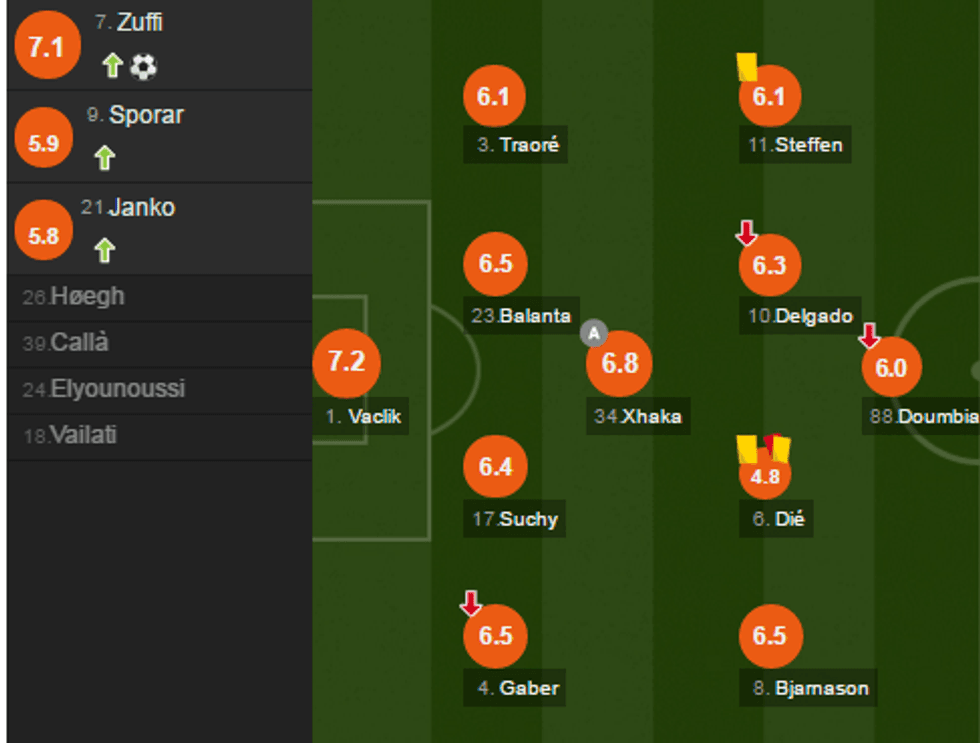Click Xhaka's 6.8 rating circle
This screenshot has height=743, width=980.
click(x=619, y=364)
